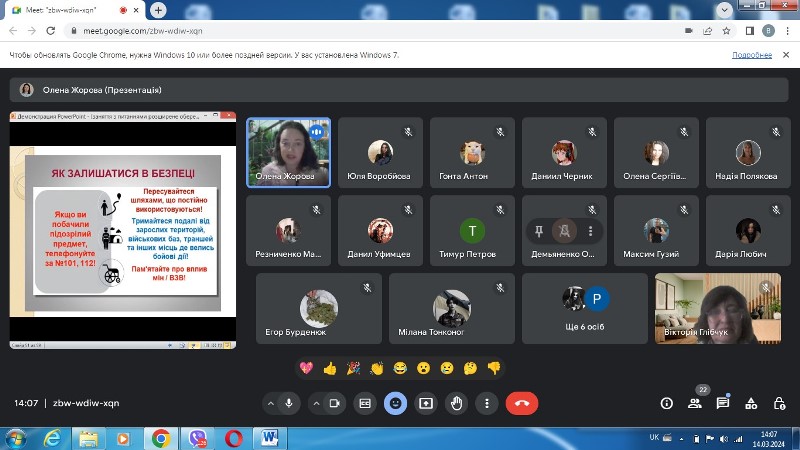Go back in browser history
Screen dimensions: 800x450
click(13, 31)
